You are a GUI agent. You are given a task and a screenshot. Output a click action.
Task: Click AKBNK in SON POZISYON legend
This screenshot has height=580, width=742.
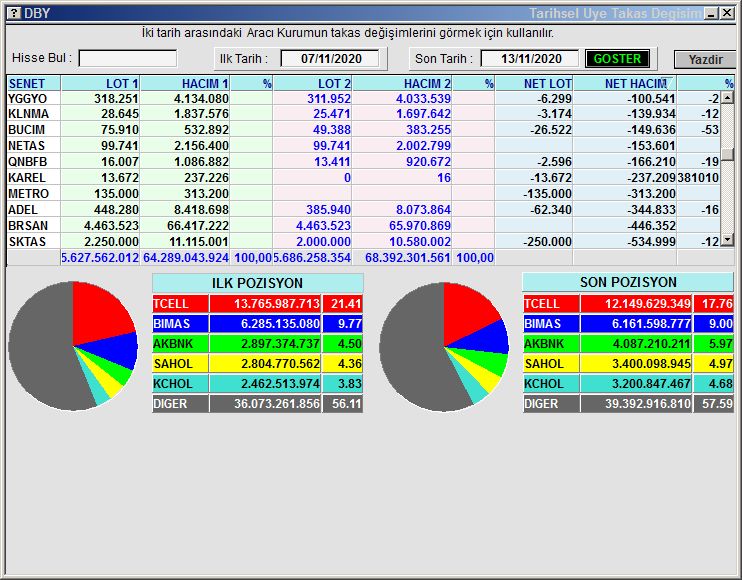(551, 343)
